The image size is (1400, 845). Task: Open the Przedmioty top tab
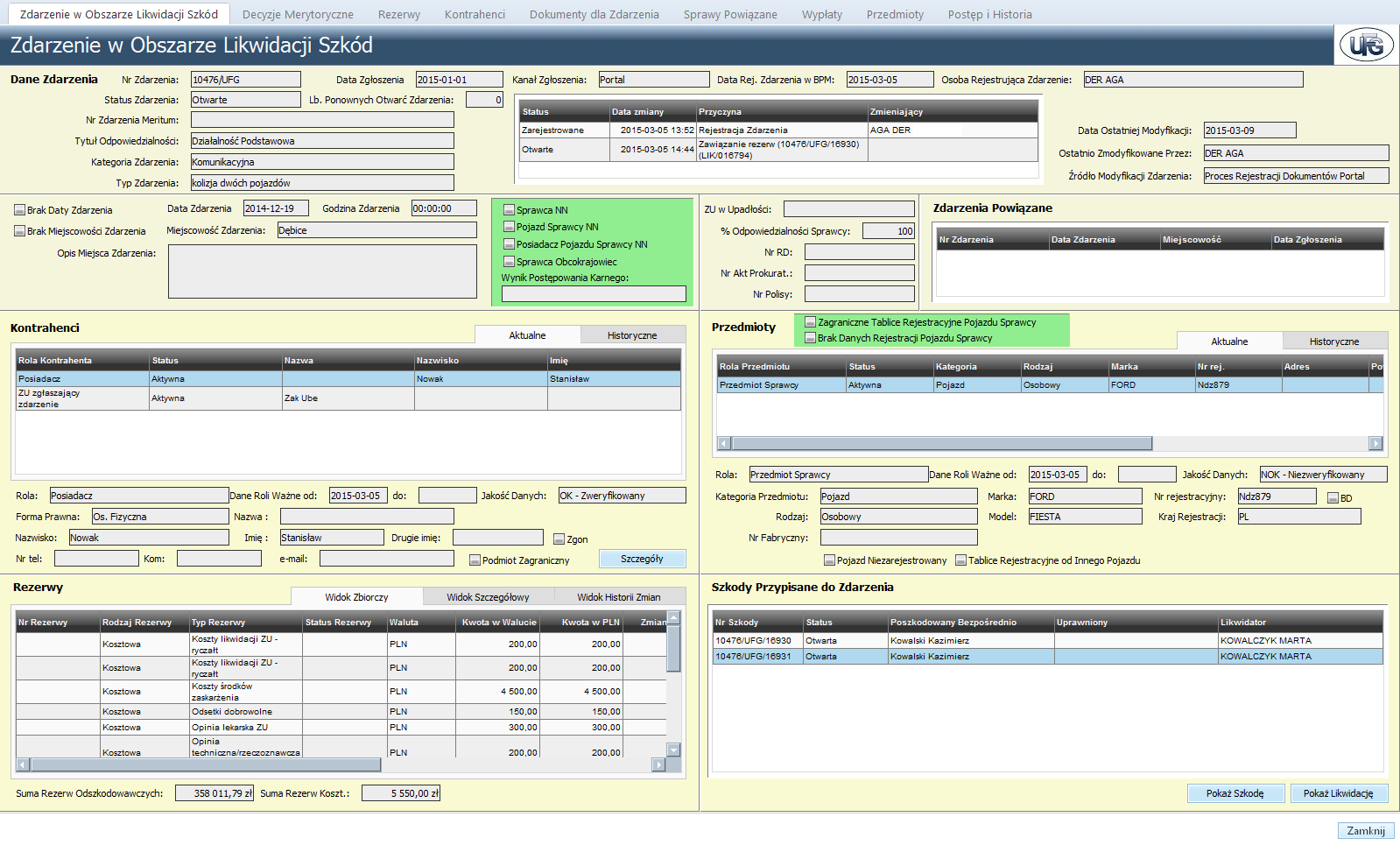click(x=895, y=14)
